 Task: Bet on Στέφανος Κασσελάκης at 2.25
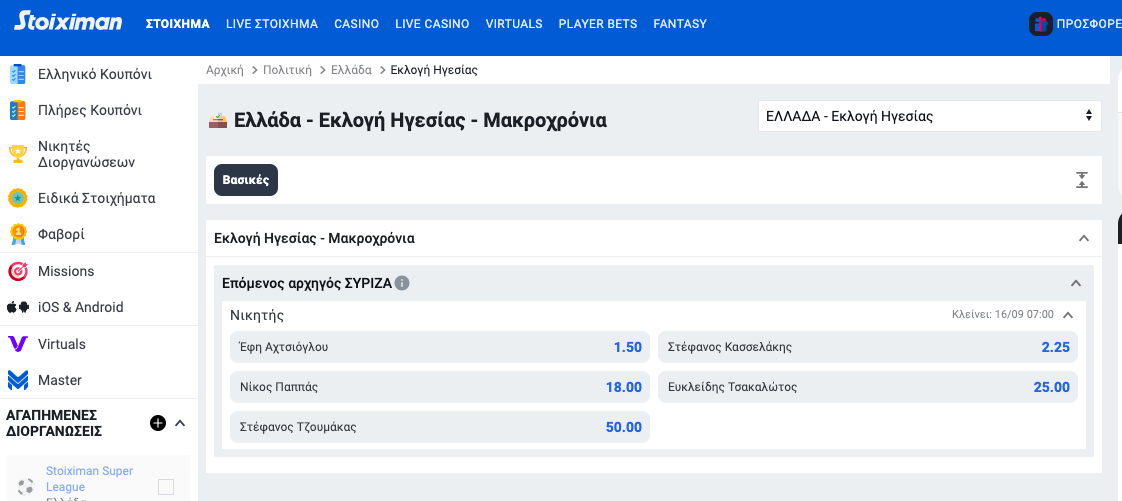[x=867, y=347]
